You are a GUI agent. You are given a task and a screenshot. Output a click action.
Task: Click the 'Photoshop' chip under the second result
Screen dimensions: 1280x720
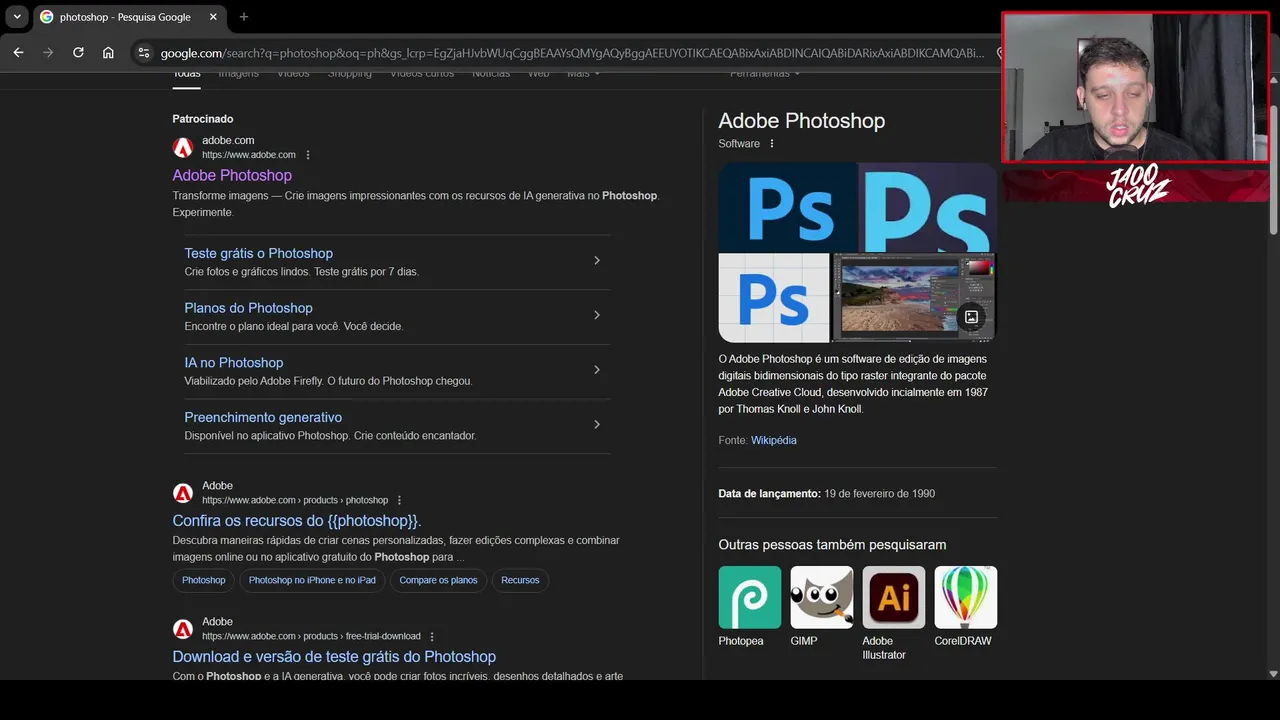[x=204, y=580]
